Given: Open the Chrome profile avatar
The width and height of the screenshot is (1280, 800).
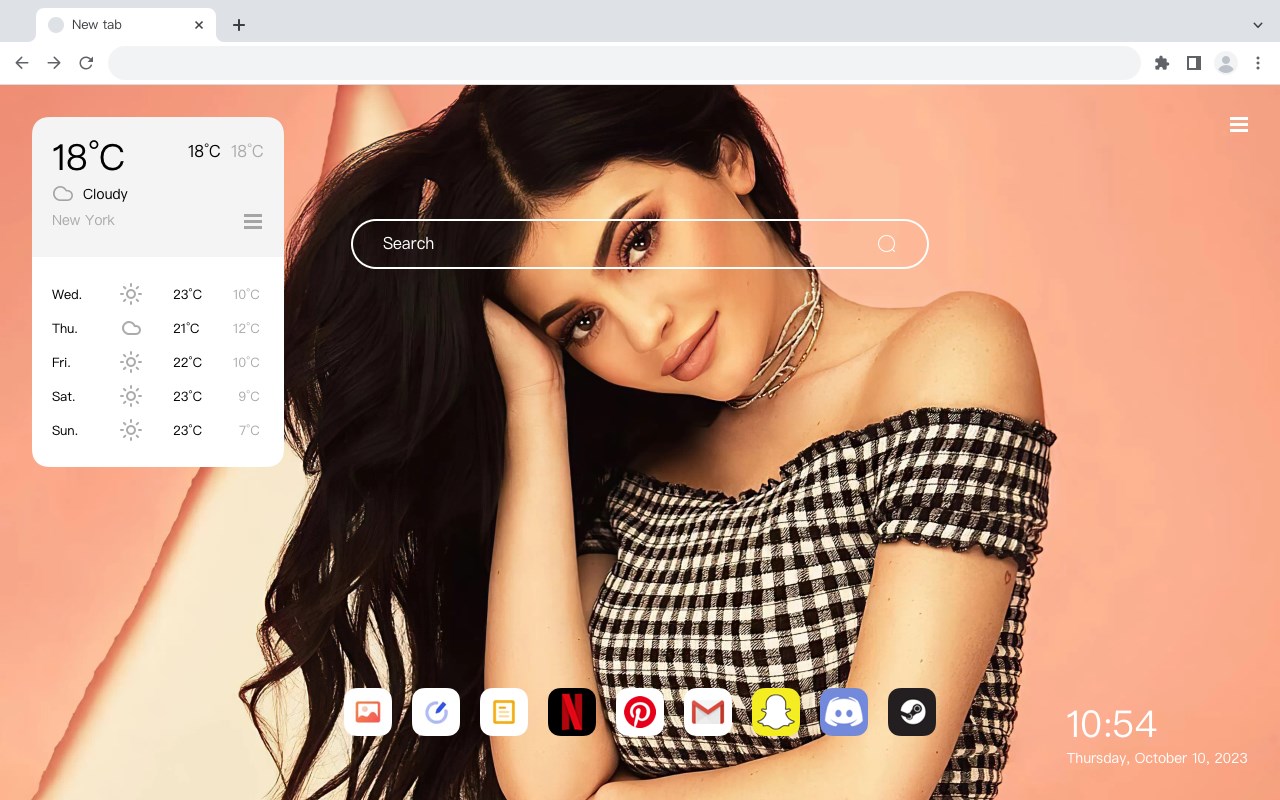Looking at the screenshot, I should click(1226, 63).
